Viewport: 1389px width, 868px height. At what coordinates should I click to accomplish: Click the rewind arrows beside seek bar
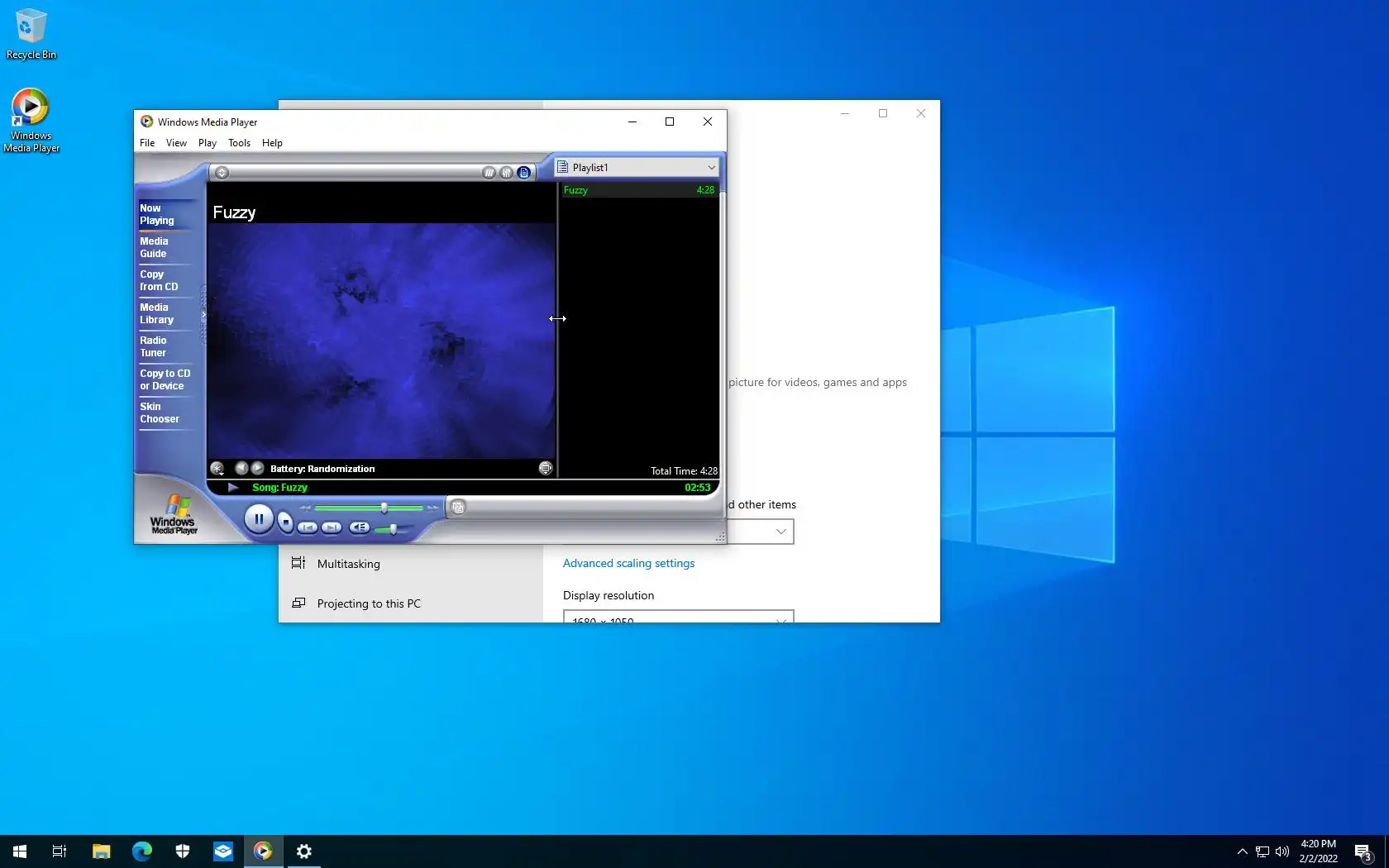pyautogui.click(x=305, y=508)
